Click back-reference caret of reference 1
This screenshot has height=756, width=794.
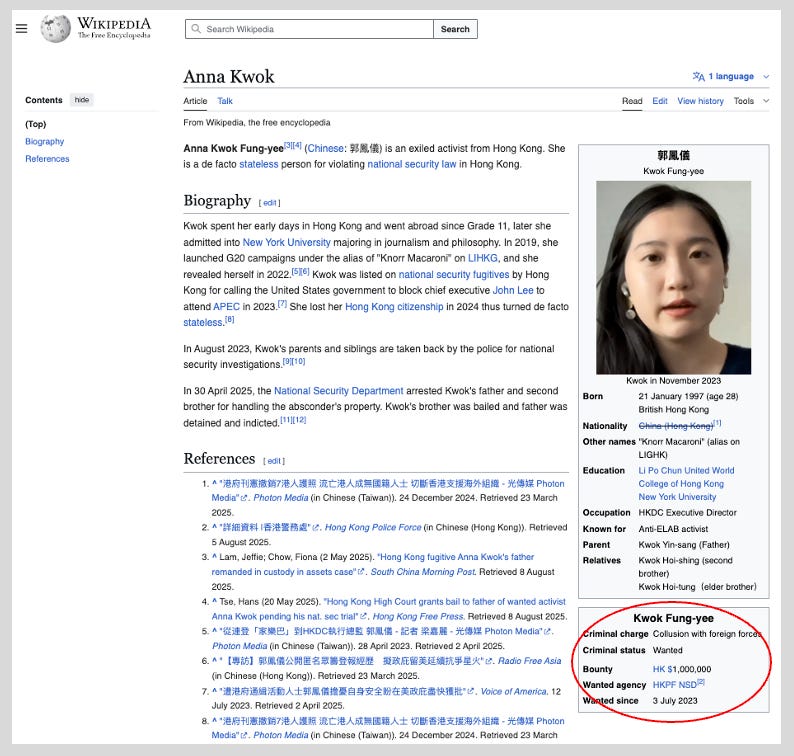tap(214, 483)
